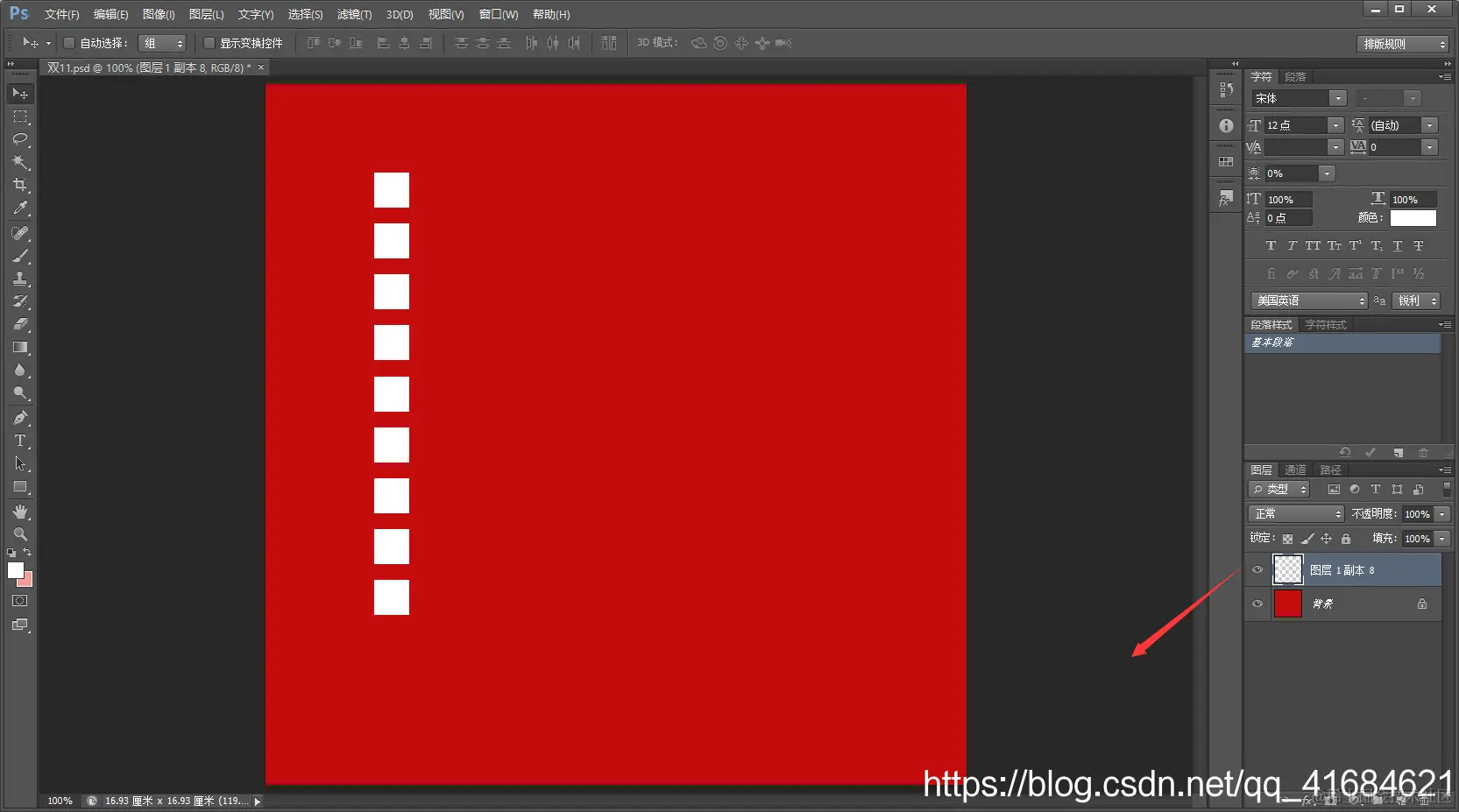Open the 排版规则 workspace dropdown
Image resolution: width=1459 pixels, height=812 pixels.
1402,44
